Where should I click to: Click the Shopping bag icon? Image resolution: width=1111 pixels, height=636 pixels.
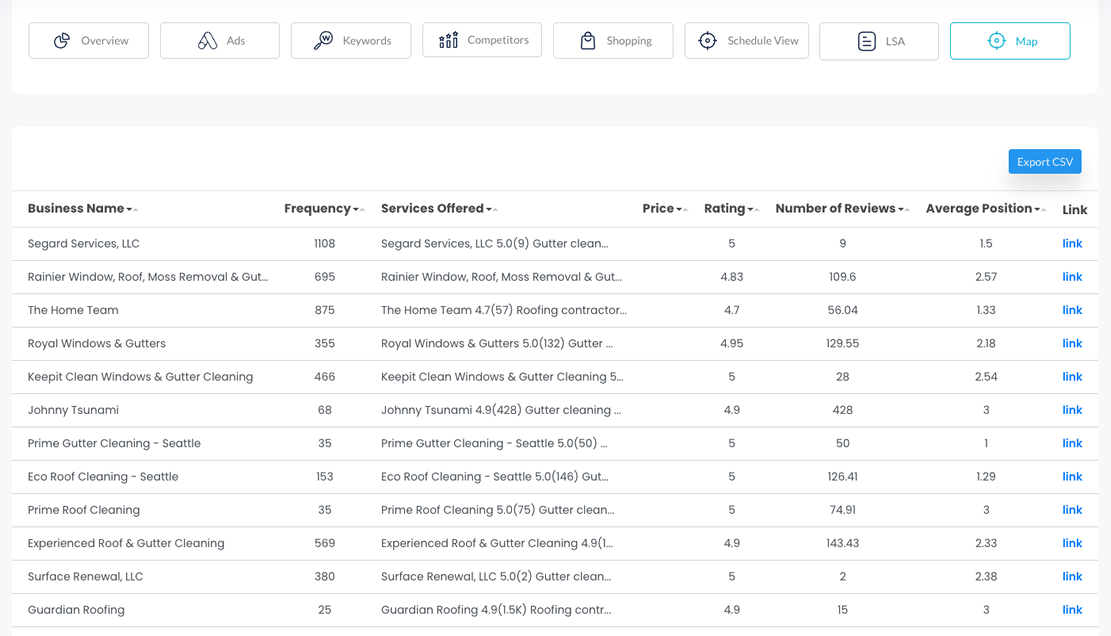(587, 41)
